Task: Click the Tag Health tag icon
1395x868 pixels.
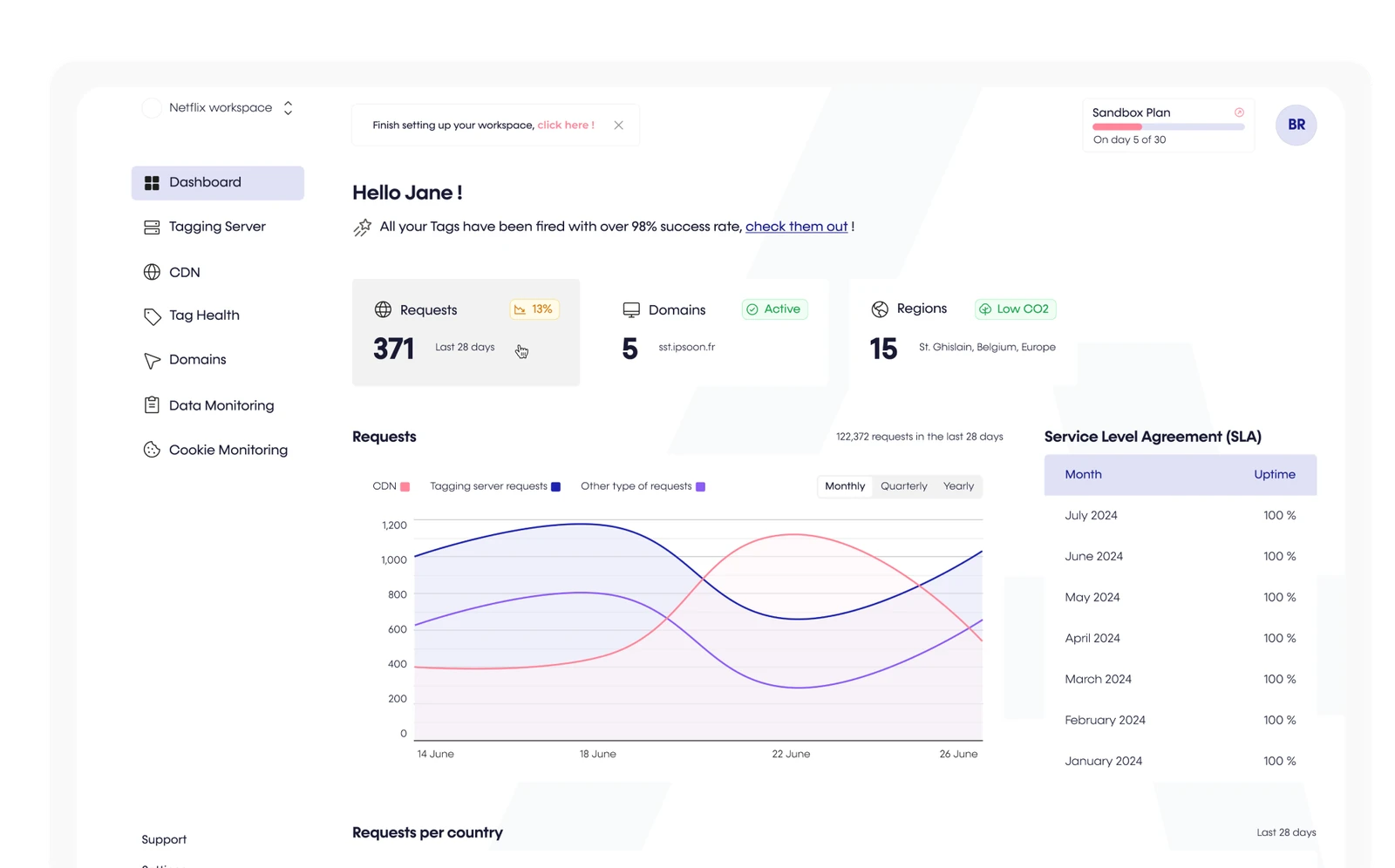Action: [152, 316]
